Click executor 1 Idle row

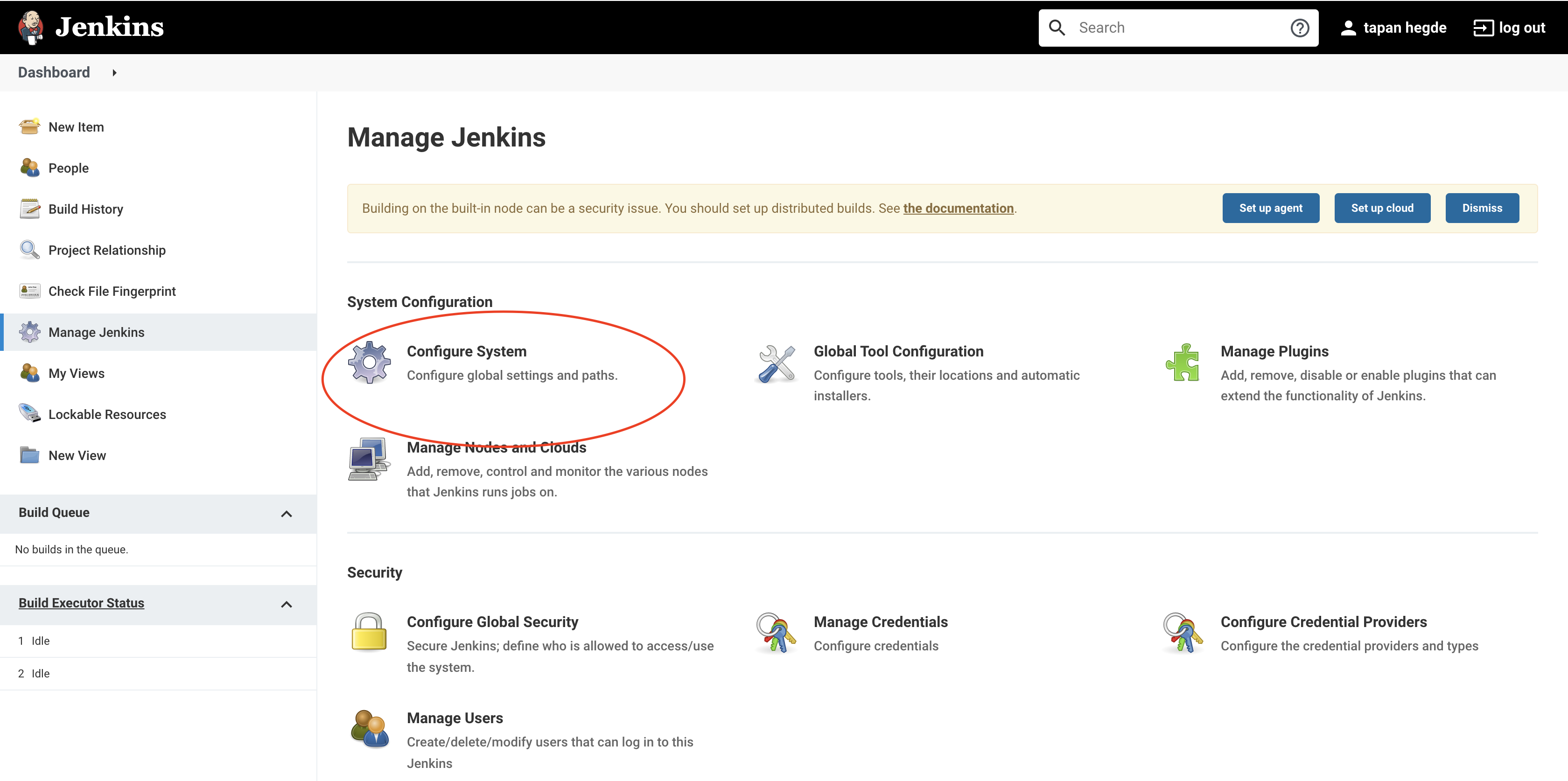click(158, 641)
